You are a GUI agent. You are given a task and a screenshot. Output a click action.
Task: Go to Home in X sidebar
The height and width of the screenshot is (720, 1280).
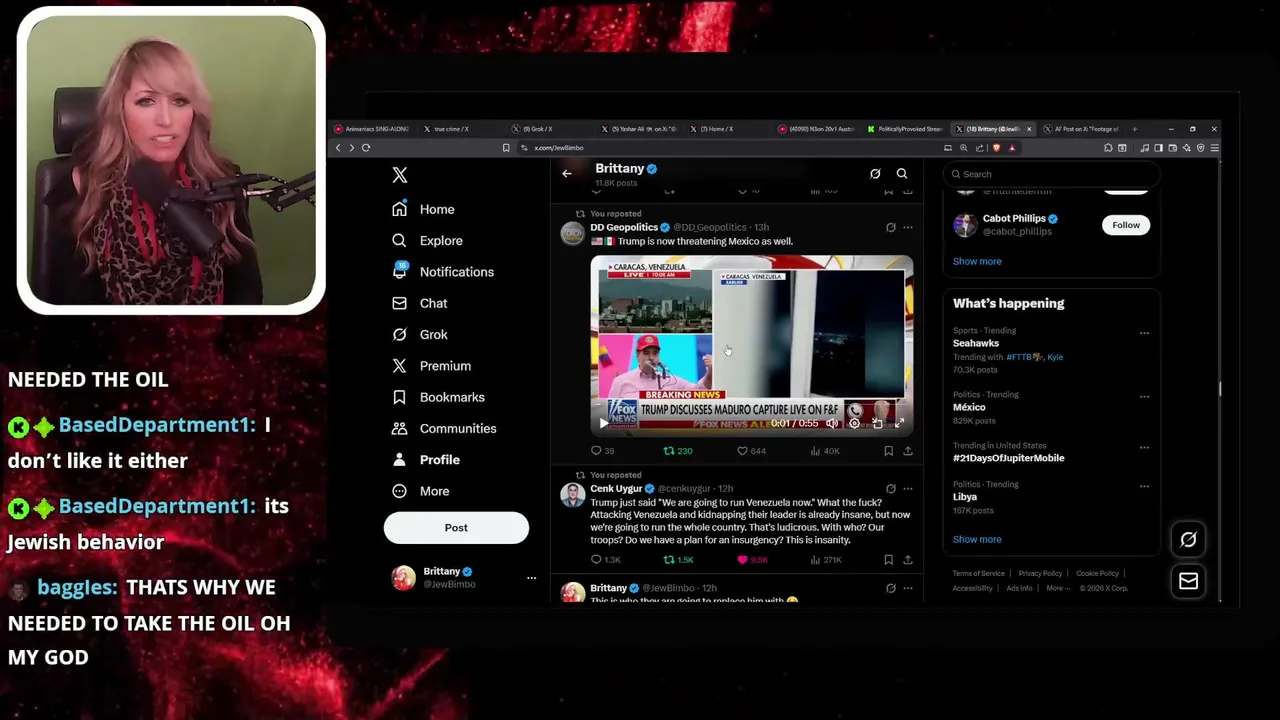(424, 209)
